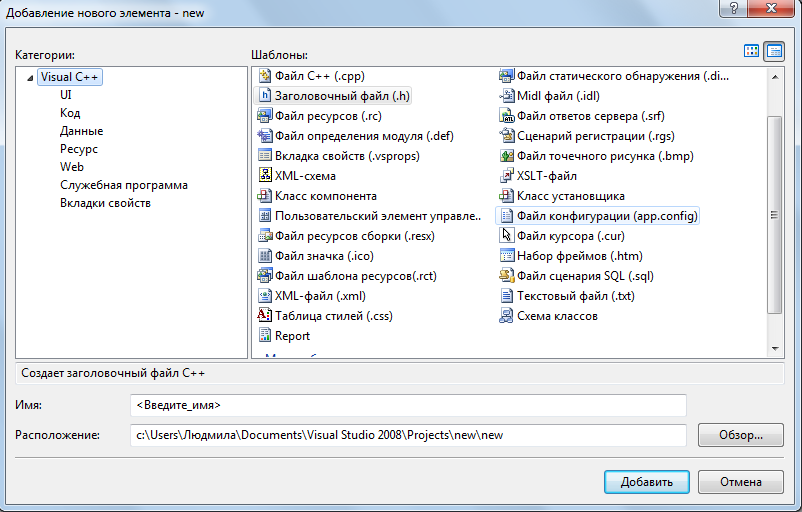
Task: Click the templates list scrollbar thumb
Action: 774,215
